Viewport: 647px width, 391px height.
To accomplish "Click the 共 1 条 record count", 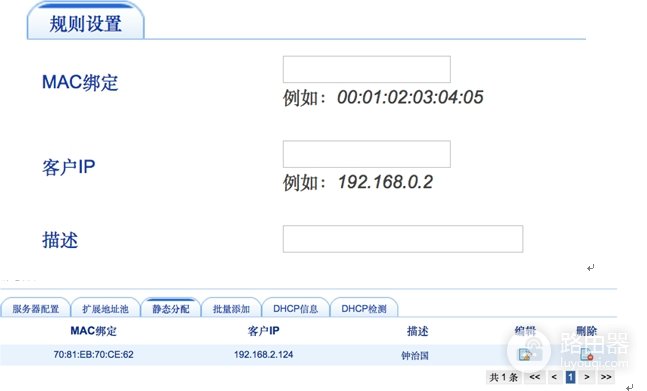I will 503,377.
